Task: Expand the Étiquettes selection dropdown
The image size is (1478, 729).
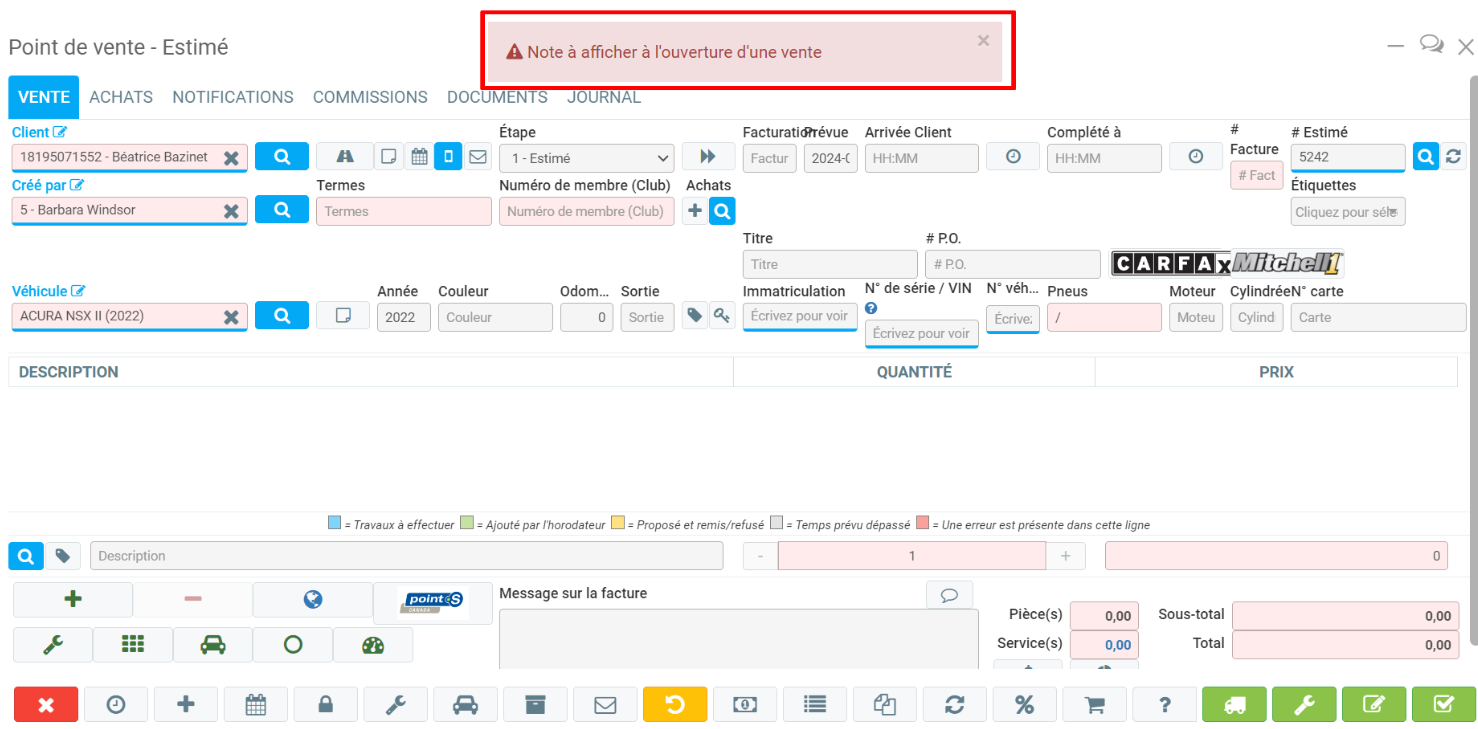Action: [x=1347, y=212]
